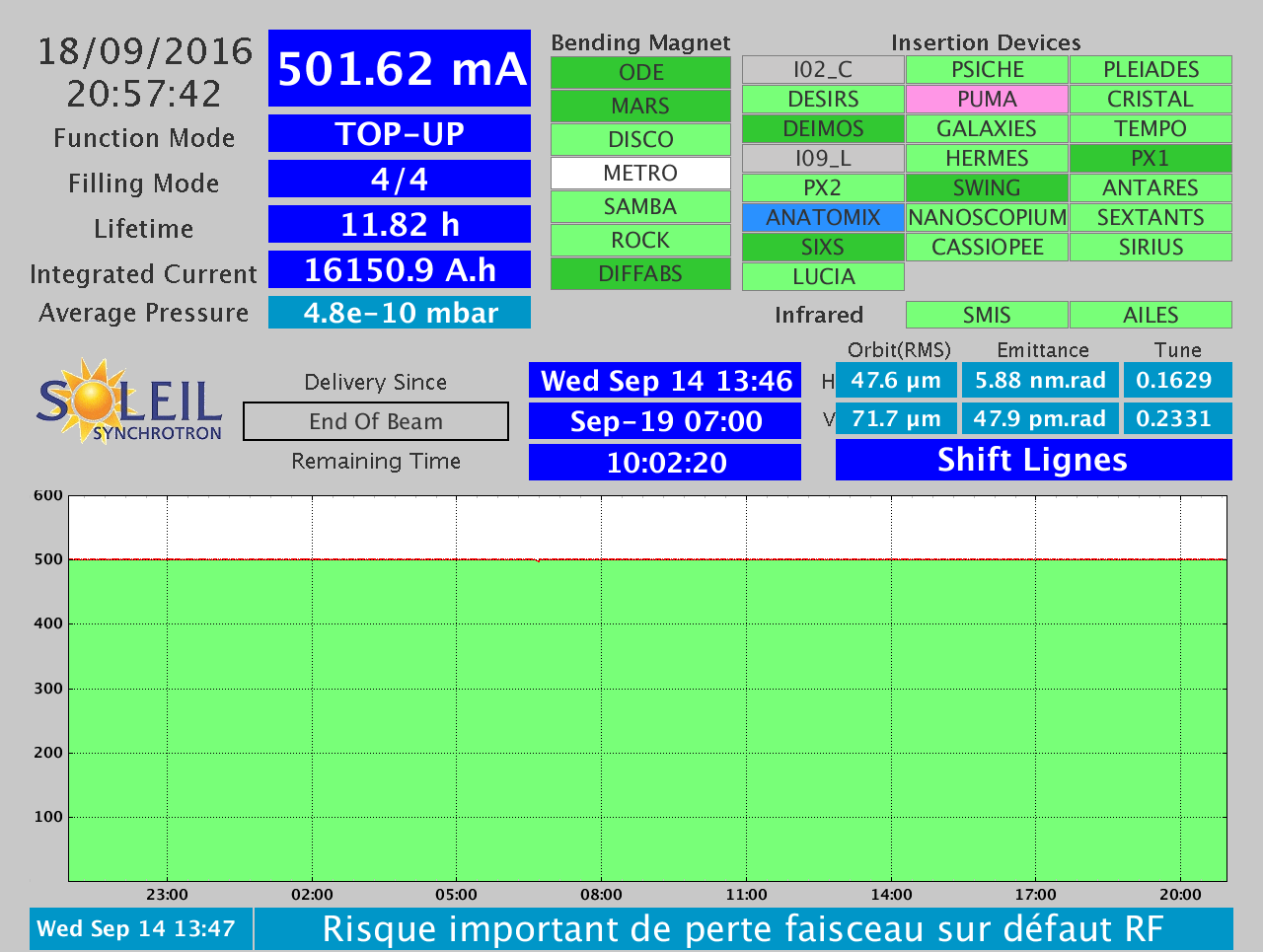Click the AILES infrared beamline box

point(1151,315)
